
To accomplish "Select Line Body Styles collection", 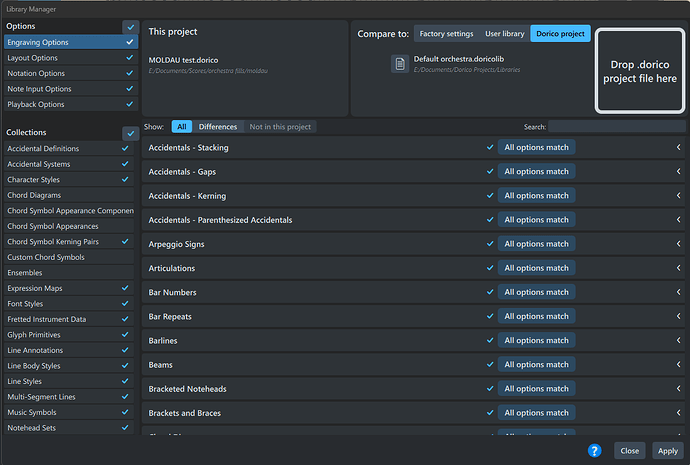I will coord(69,366).
